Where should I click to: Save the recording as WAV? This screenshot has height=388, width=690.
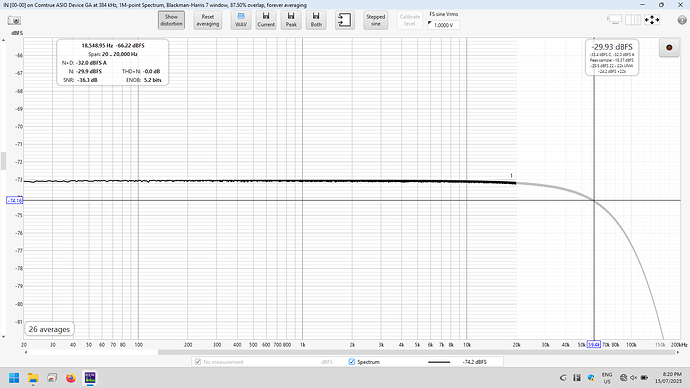click(x=241, y=20)
